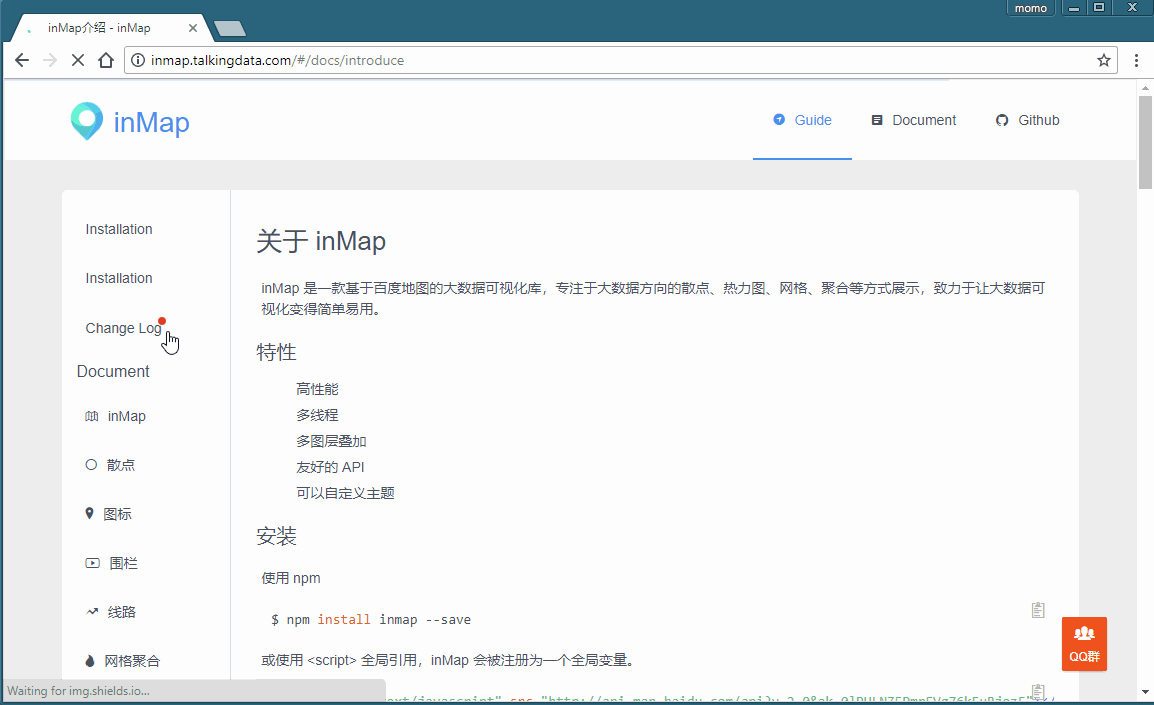Click the 线路 route icon

coord(91,611)
